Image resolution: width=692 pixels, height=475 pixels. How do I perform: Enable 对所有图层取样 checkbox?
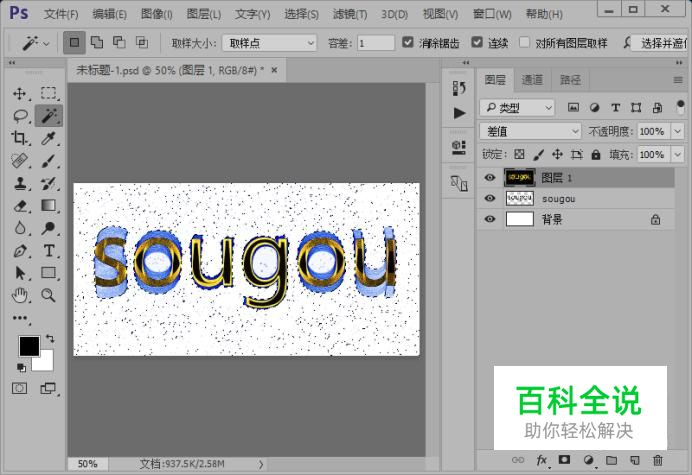(x=524, y=43)
